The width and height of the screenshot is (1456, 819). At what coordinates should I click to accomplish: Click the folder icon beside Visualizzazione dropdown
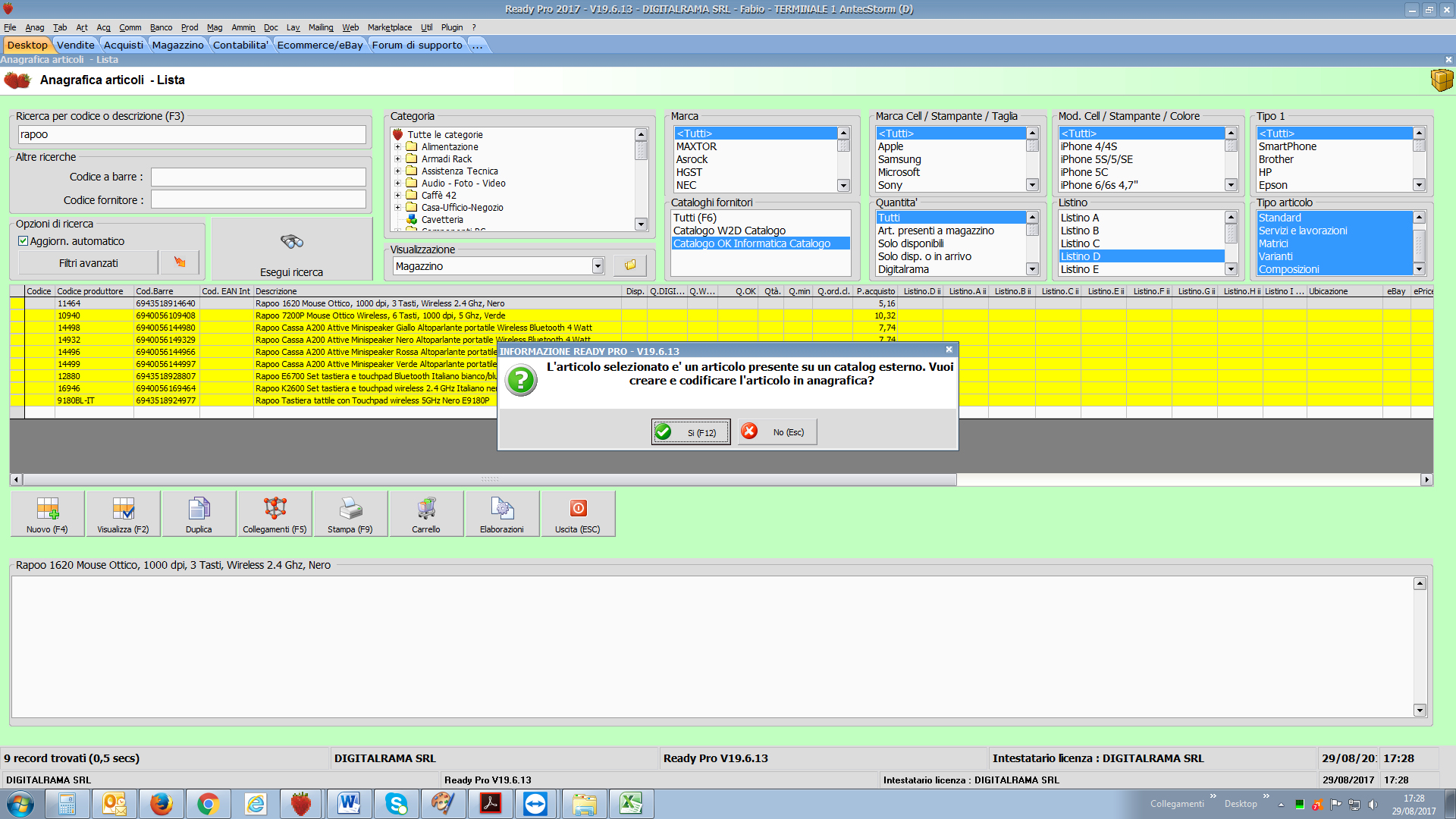630,265
